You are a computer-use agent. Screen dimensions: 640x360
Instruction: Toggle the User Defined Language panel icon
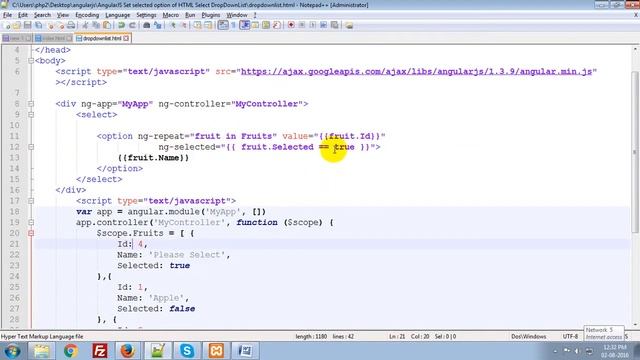[255, 25]
